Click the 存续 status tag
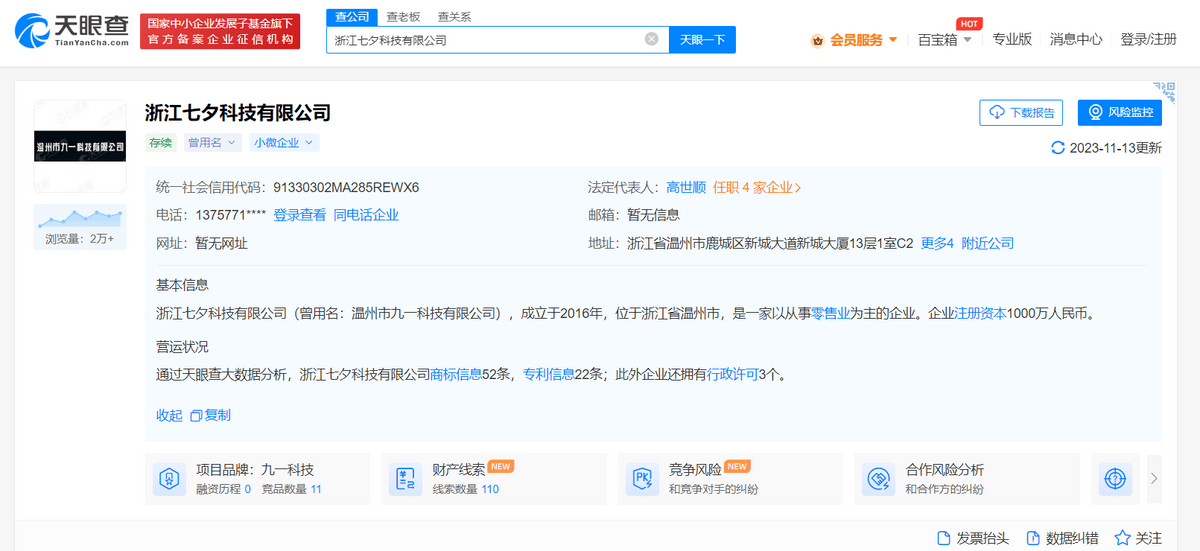This screenshot has height=551, width=1200. [161, 143]
